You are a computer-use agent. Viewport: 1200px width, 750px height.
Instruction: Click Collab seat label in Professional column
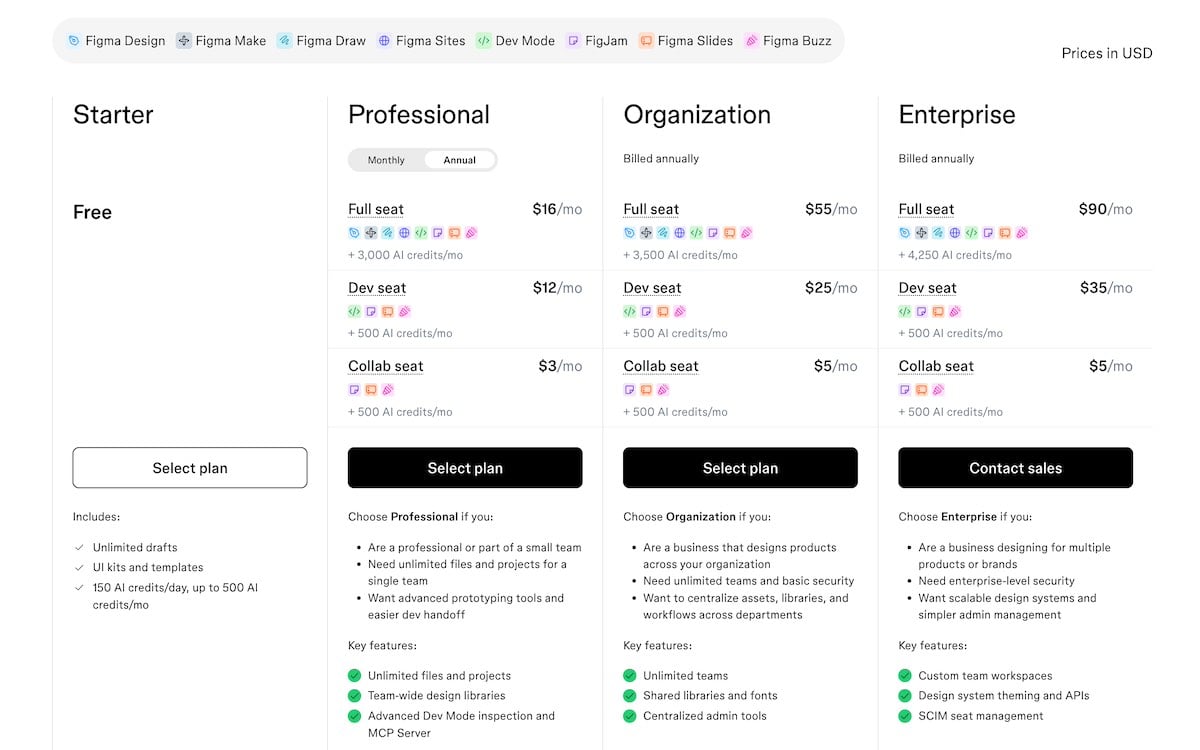[386, 366]
